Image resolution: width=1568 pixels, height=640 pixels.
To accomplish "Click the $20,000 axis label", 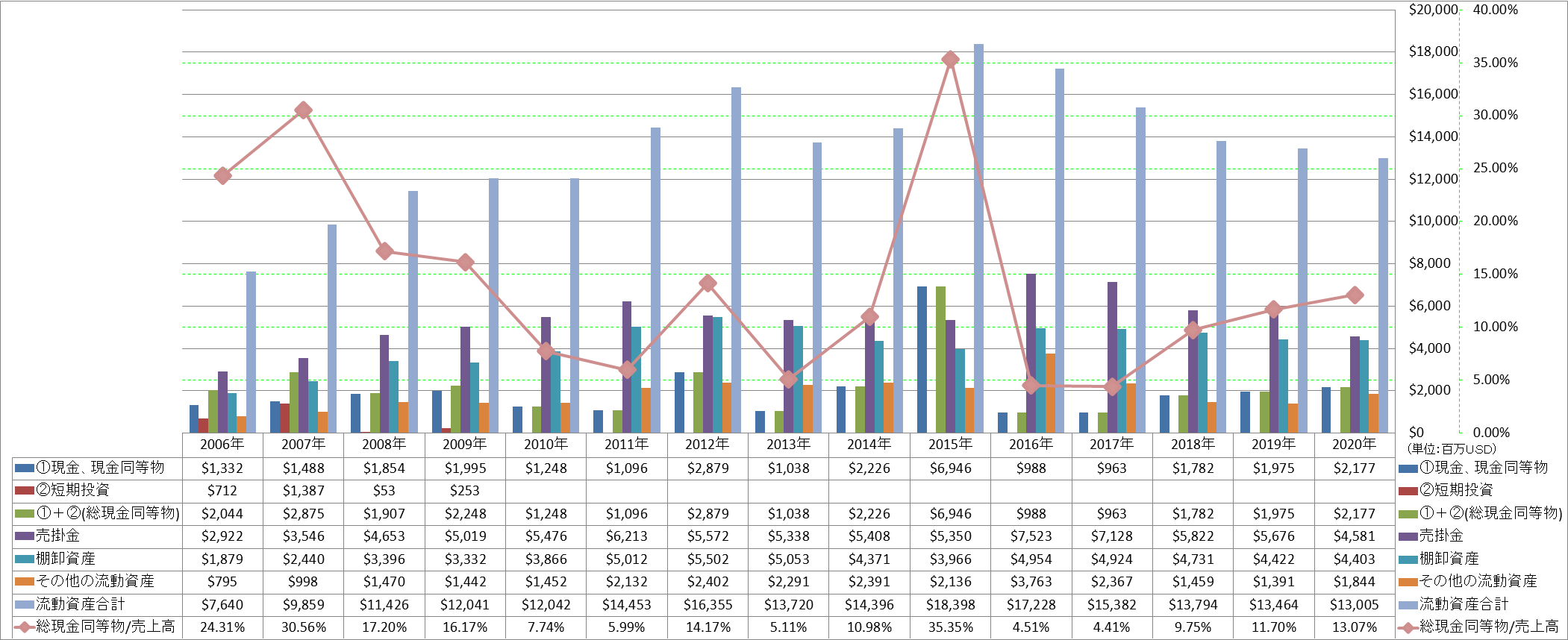I will click(1433, 10).
